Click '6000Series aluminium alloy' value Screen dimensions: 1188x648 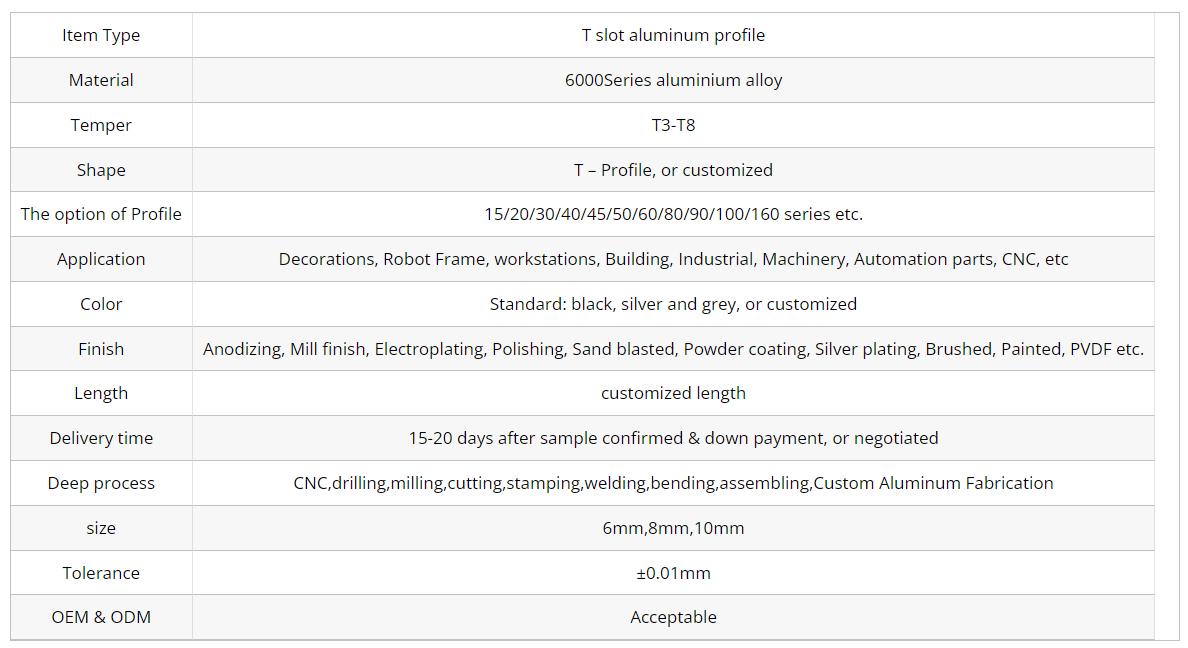pyautogui.click(x=673, y=80)
